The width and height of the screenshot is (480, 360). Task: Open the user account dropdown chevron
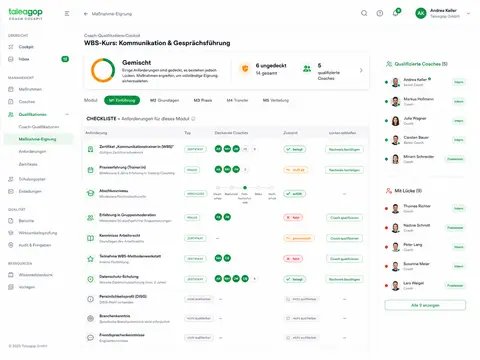pyautogui.click(x=468, y=14)
